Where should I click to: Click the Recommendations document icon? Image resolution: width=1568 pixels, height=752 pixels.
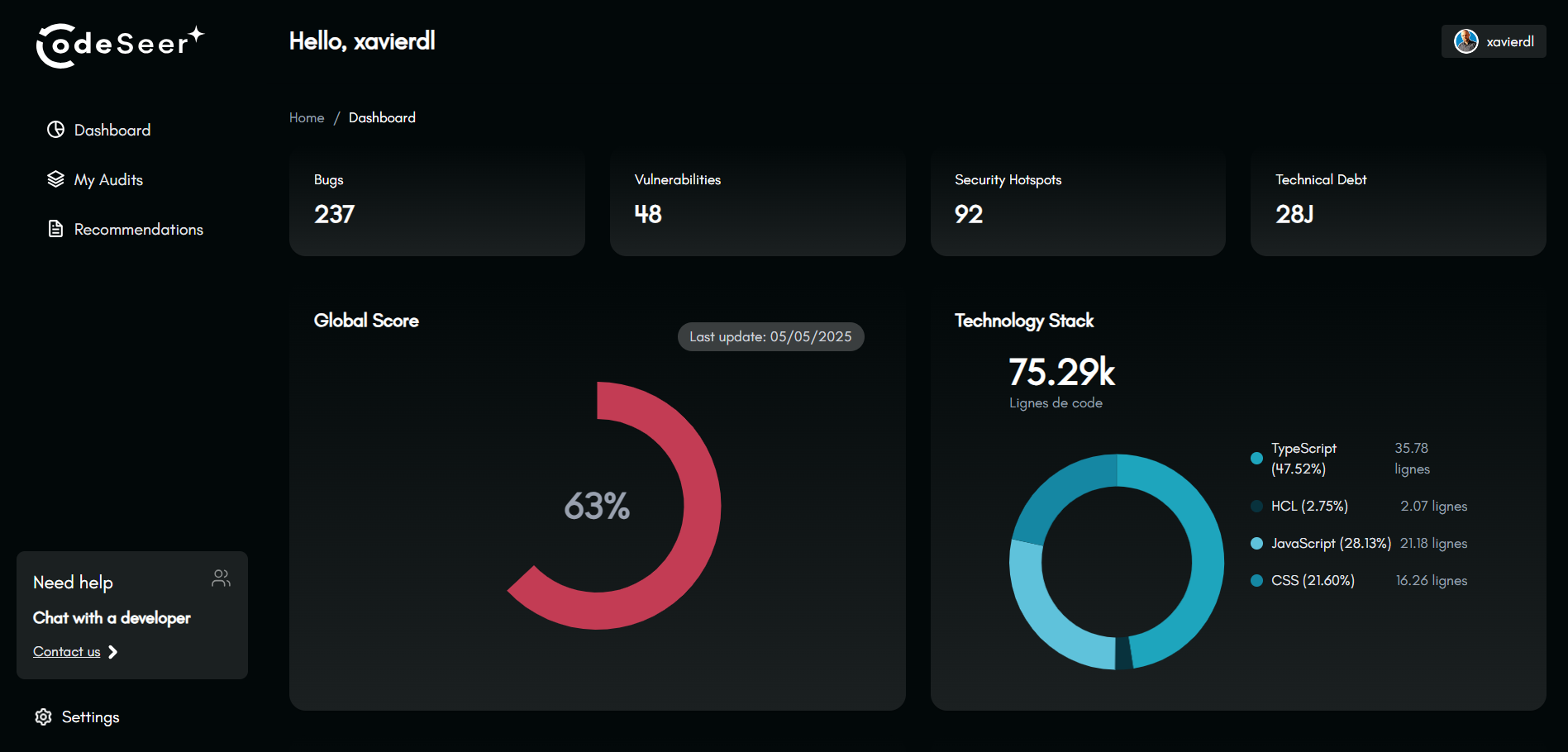pyautogui.click(x=55, y=229)
